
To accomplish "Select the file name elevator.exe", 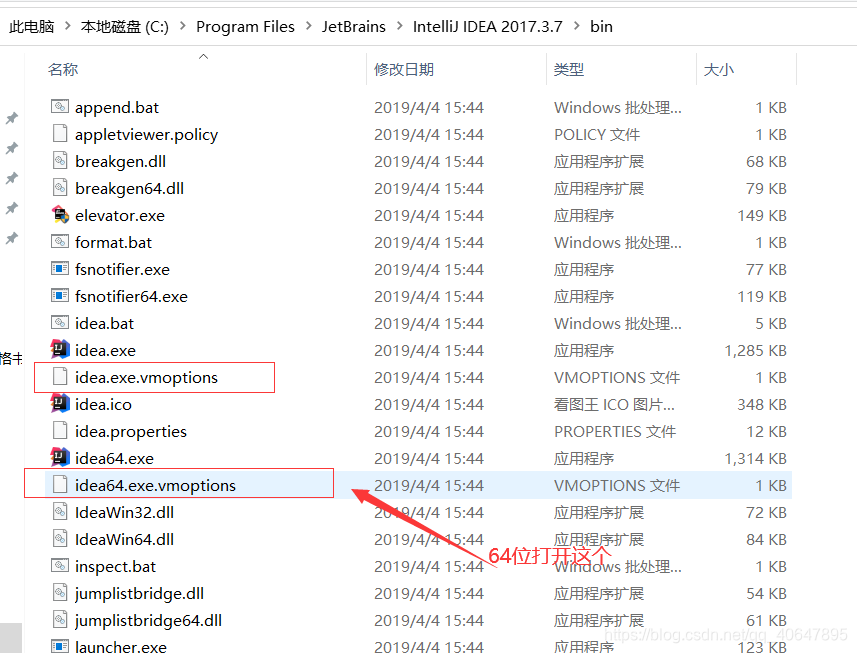I will [x=120, y=215].
